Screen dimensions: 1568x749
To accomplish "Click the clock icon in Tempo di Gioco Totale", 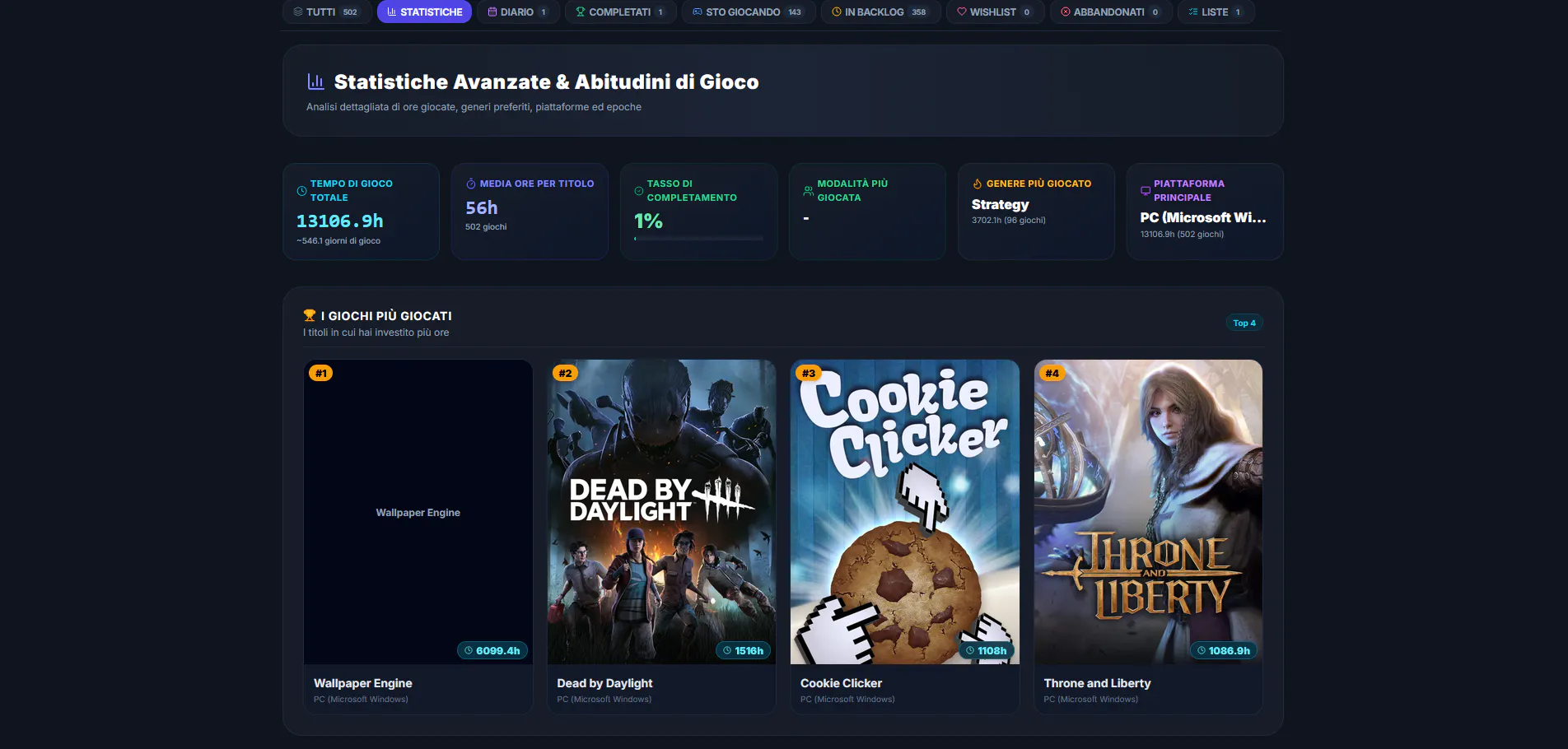I will tap(301, 191).
